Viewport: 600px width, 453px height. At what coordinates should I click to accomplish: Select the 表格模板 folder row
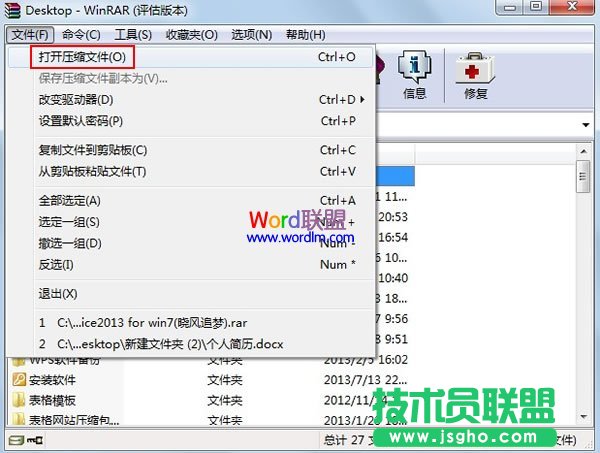(210, 401)
